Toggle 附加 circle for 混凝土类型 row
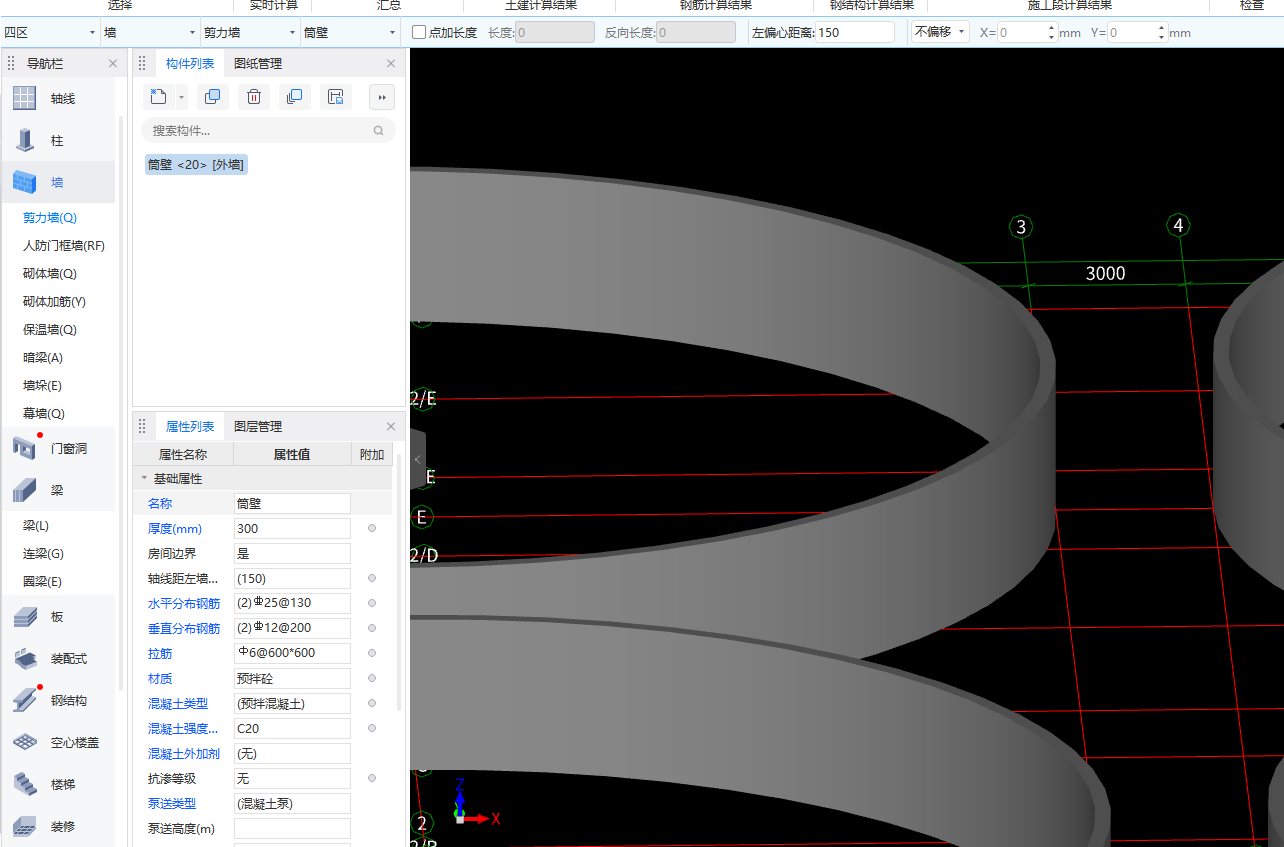The width and height of the screenshot is (1284, 847). coord(372,703)
